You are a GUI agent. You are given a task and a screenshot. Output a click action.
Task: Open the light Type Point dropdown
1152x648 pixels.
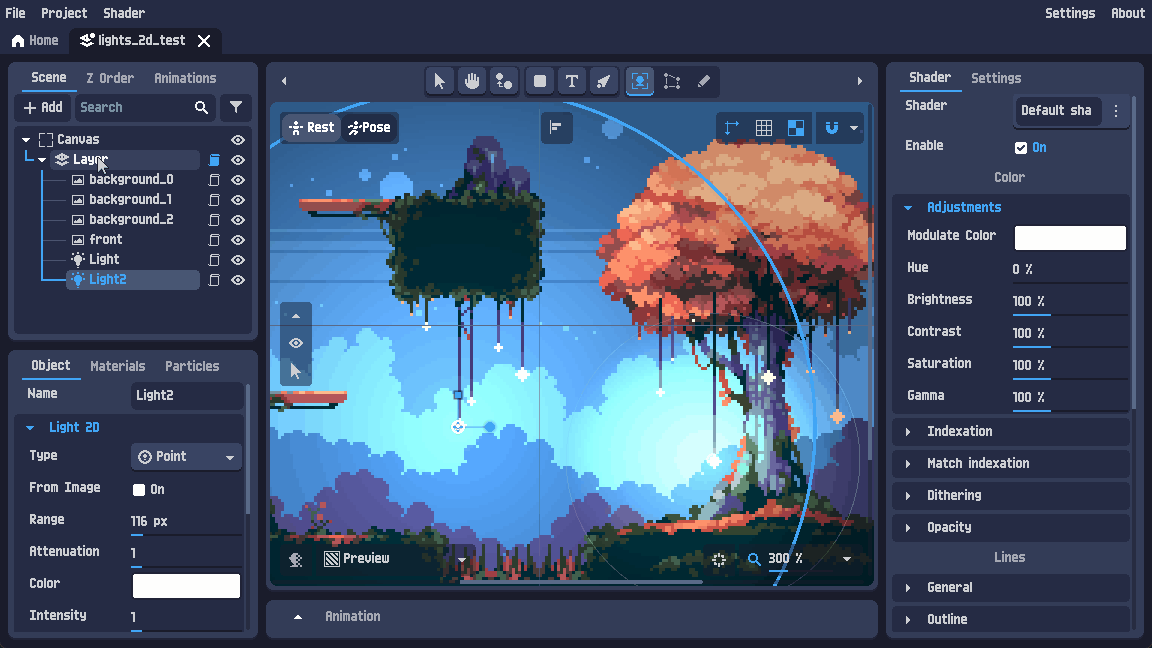(187, 456)
